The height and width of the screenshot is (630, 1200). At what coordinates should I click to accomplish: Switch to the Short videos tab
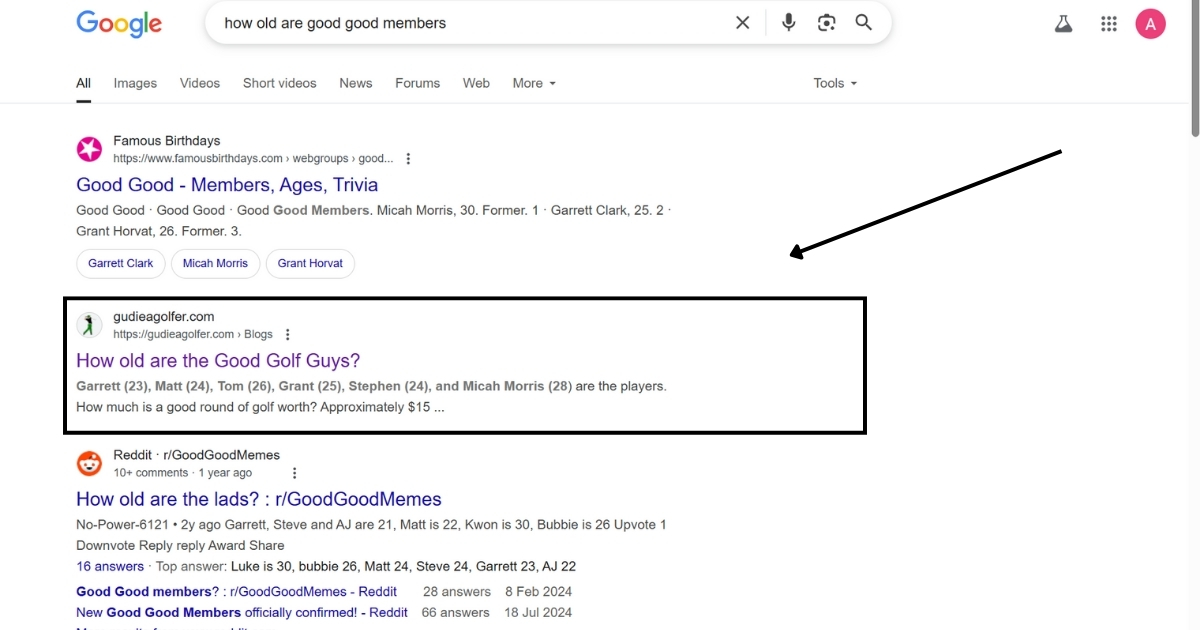(x=280, y=83)
